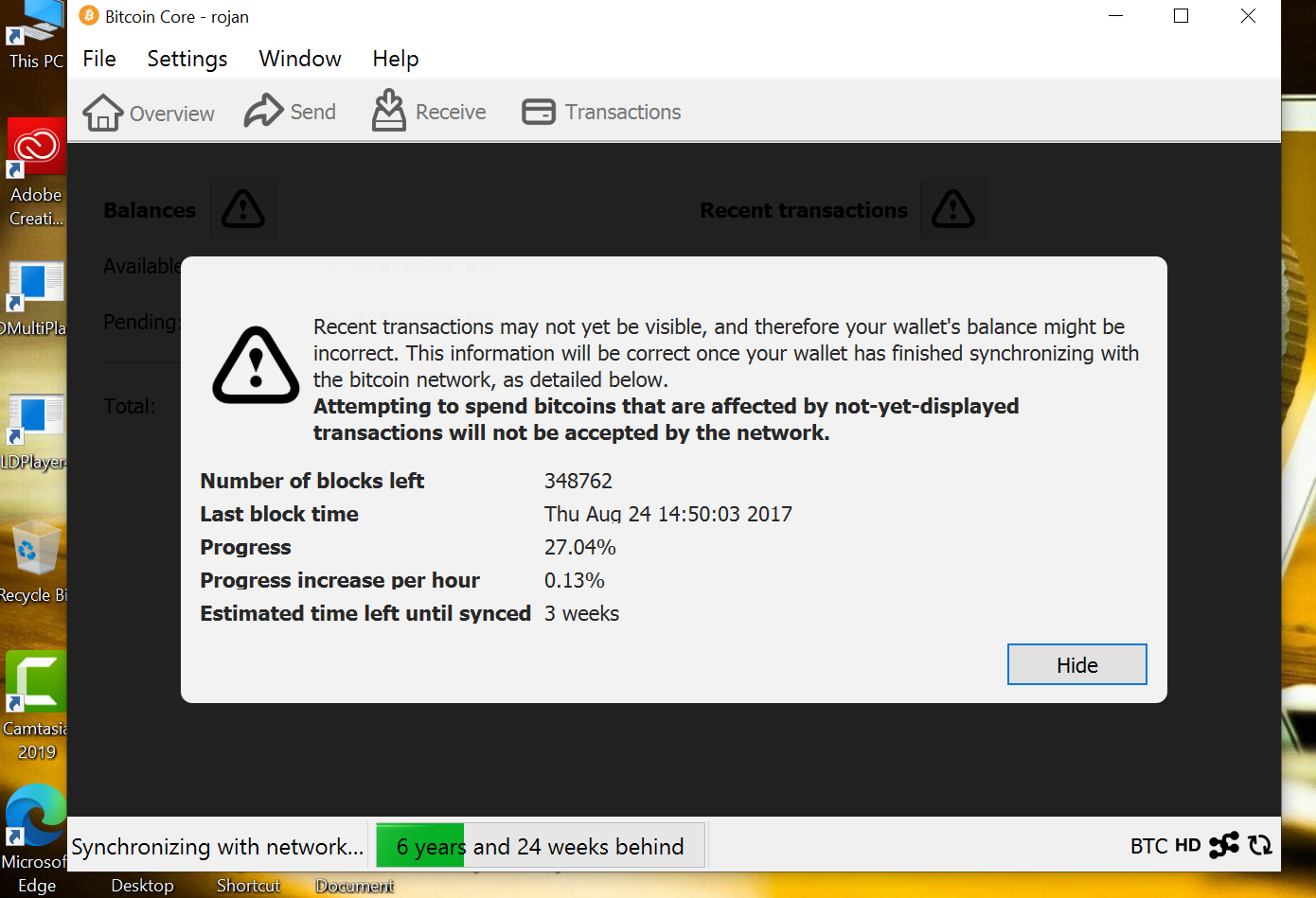Screen dimensions: 1316x898
Task: Maximize the Bitcoin Core window
Action: tap(1182, 16)
